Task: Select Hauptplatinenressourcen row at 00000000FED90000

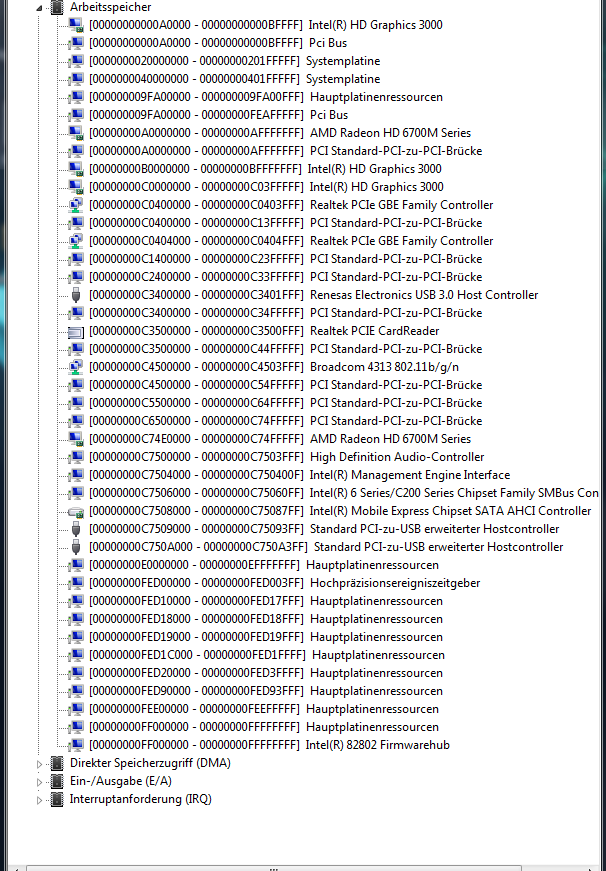Action: [x=266, y=691]
